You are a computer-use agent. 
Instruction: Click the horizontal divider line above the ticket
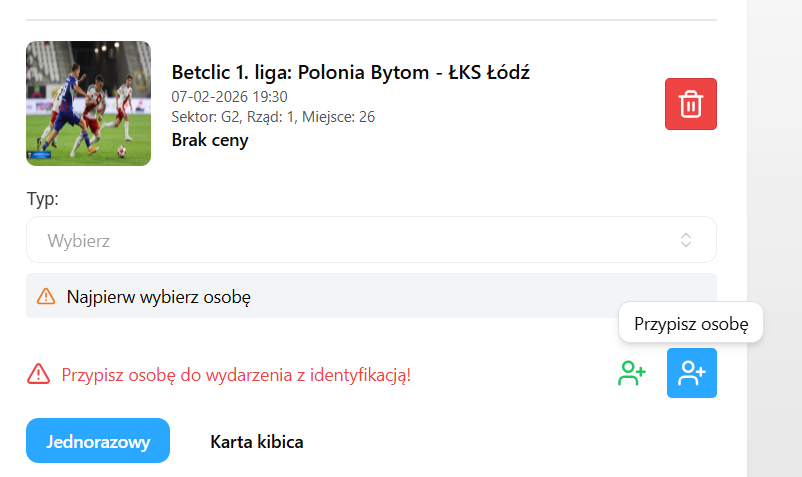coord(371,20)
